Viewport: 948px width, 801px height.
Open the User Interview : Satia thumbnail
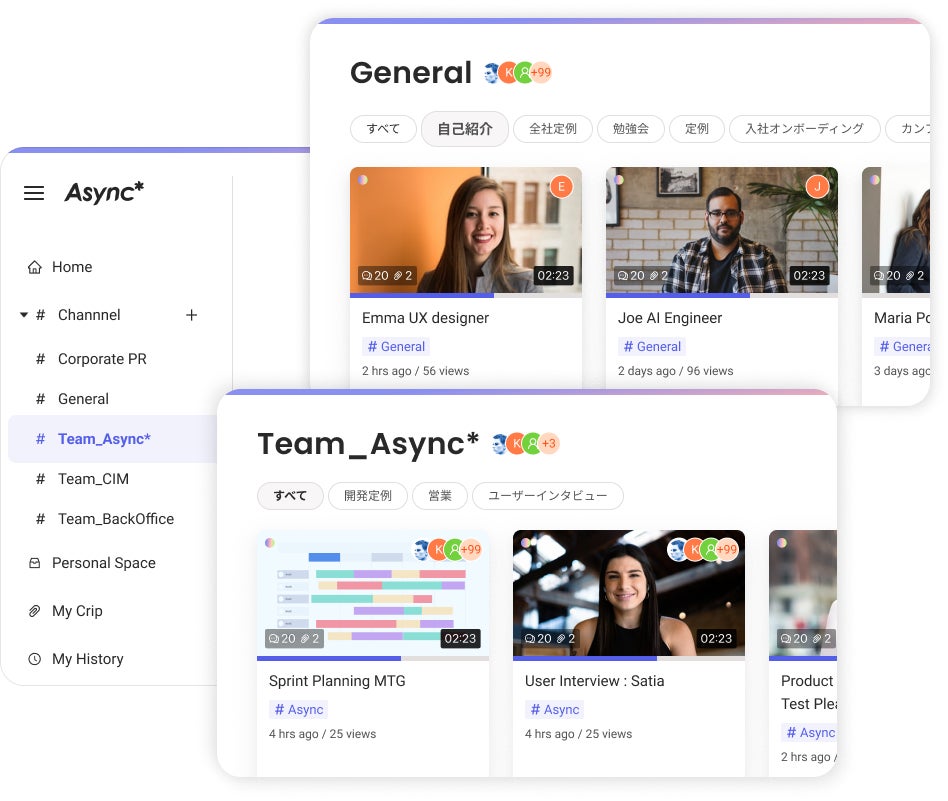629,593
